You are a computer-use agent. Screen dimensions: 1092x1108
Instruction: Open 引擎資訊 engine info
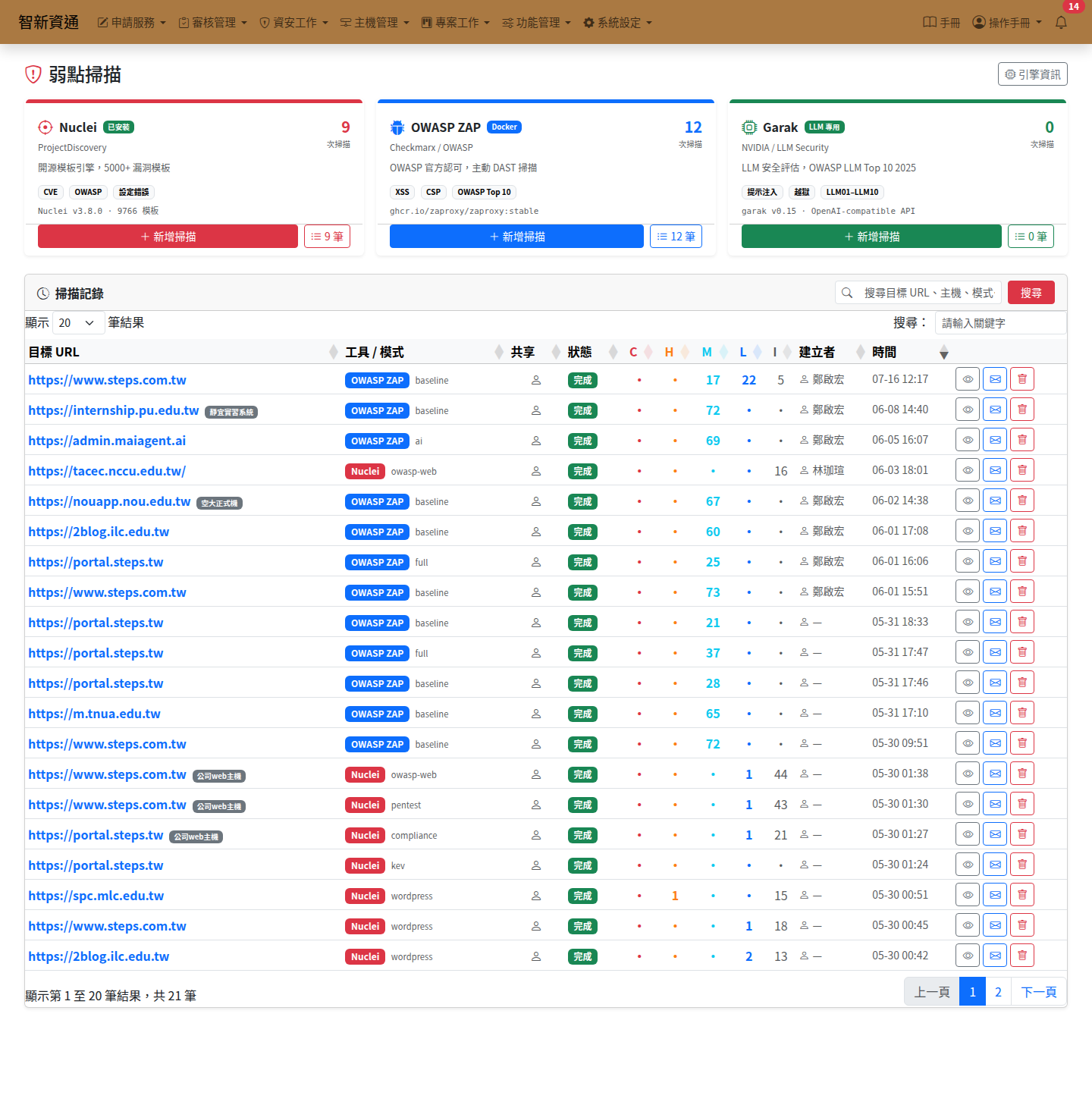point(1033,74)
